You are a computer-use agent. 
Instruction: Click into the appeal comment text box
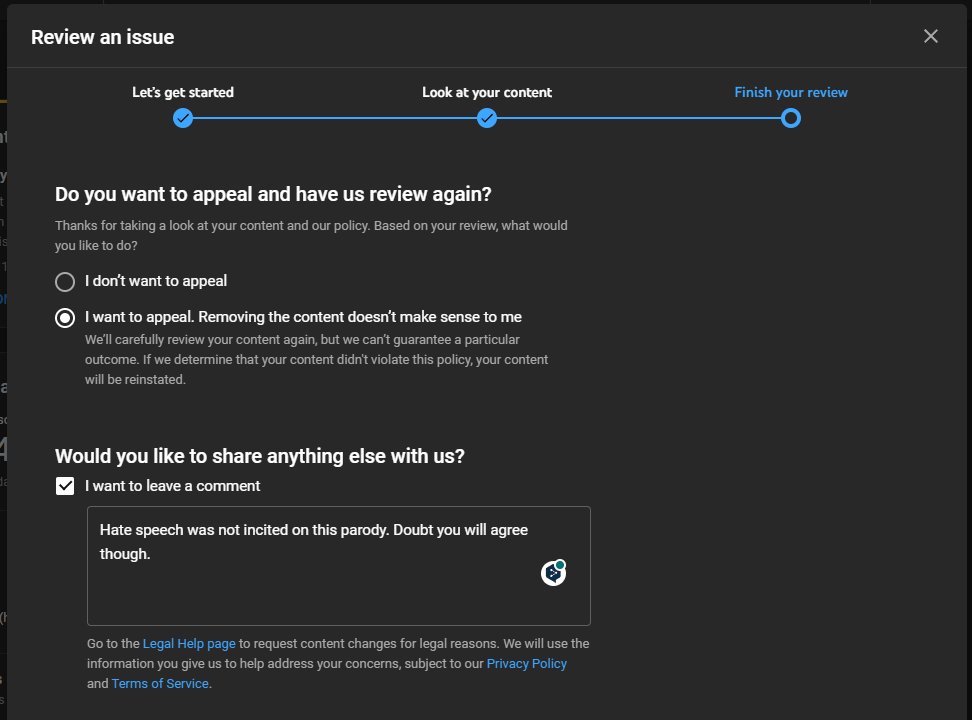point(338,566)
